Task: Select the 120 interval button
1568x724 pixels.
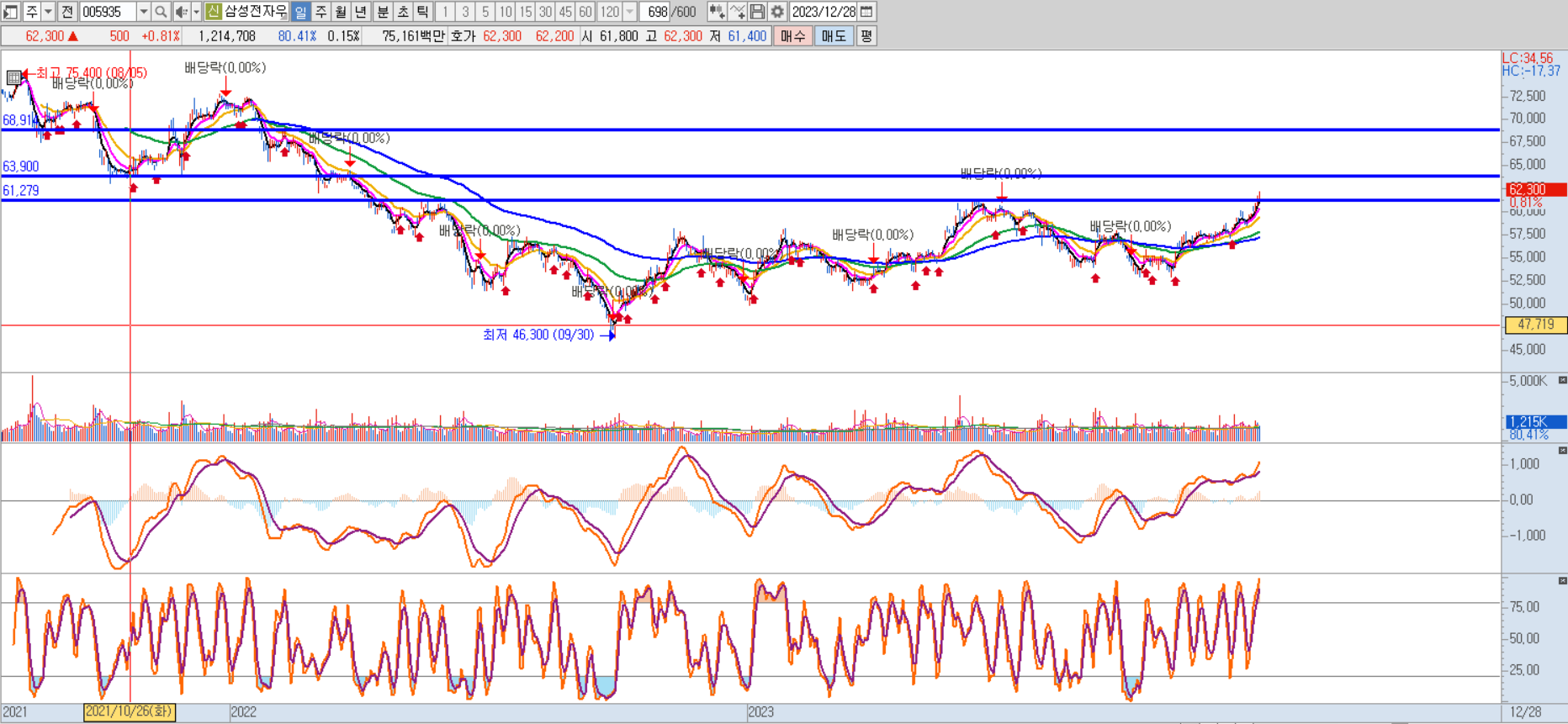Action: (x=610, y=12)
